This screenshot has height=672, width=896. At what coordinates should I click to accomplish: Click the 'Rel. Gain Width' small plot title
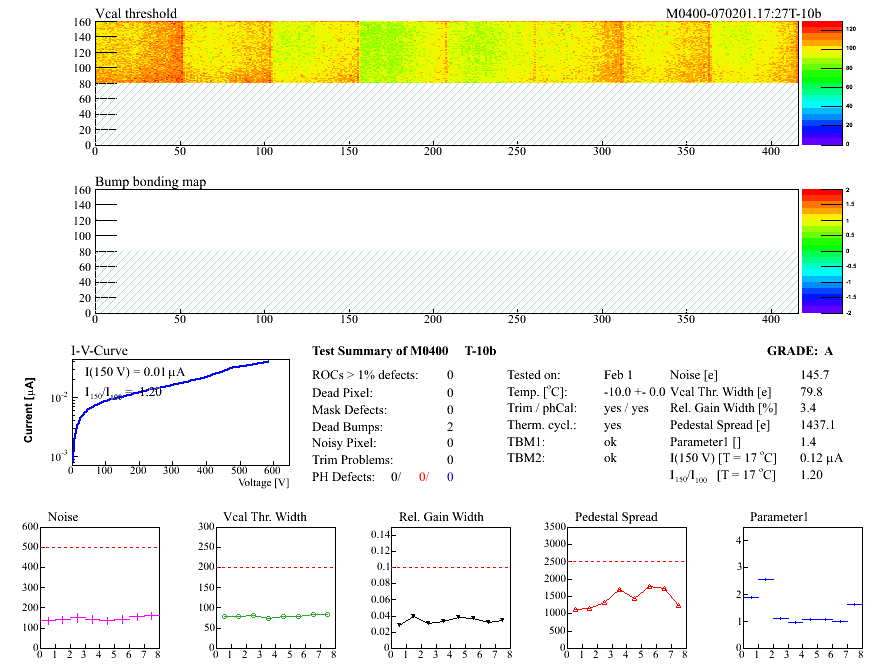441,517
